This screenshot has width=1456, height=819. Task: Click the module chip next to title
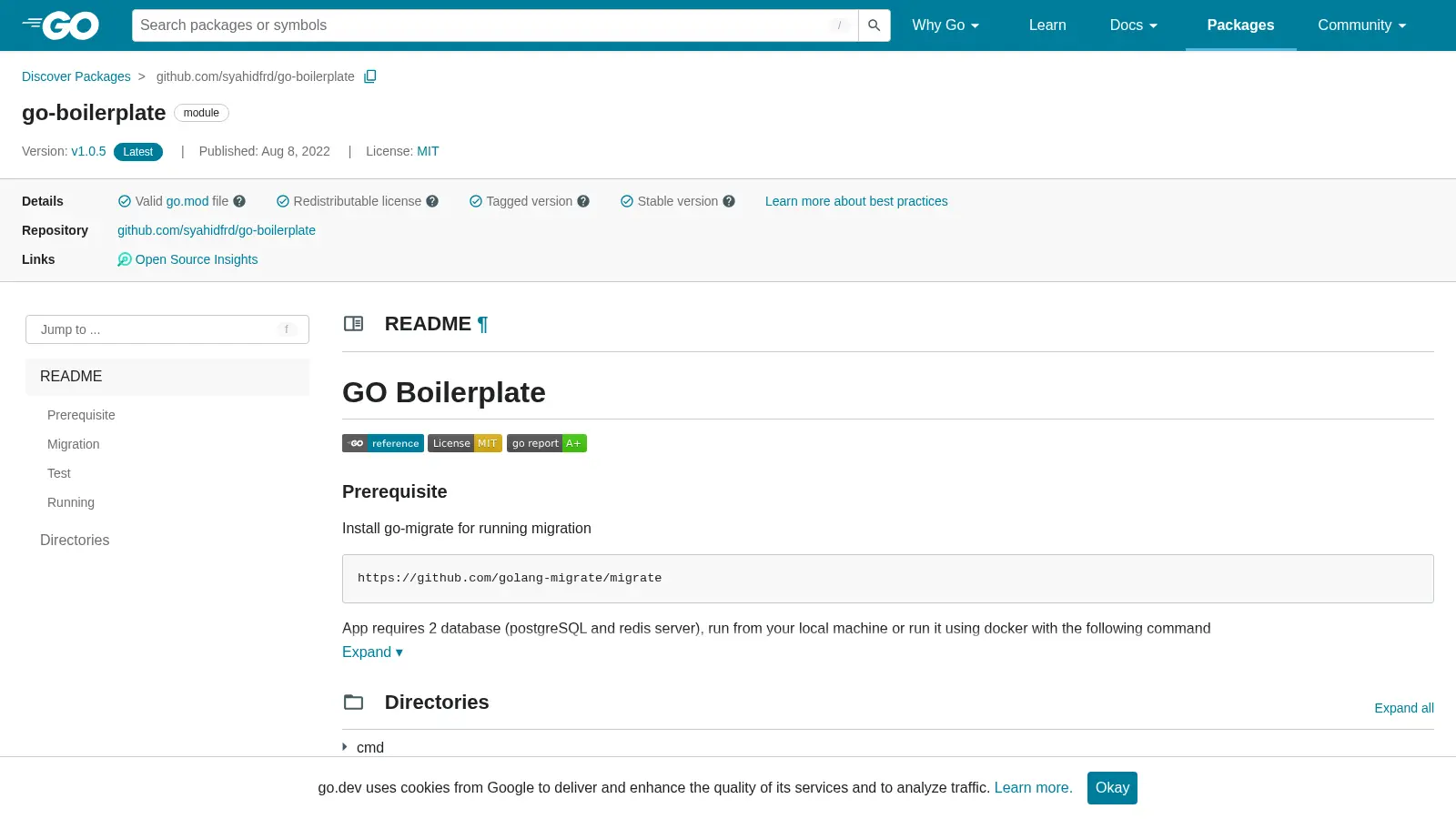click(201, 113)
